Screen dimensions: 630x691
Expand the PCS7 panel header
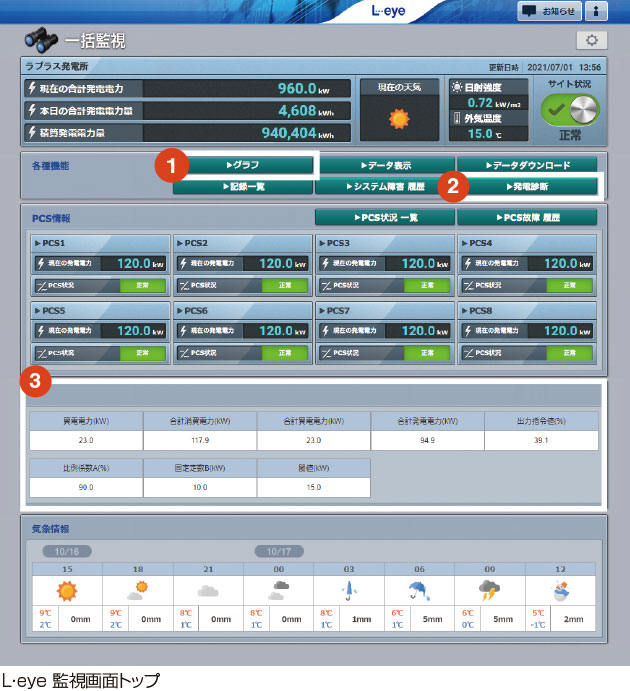click(385, 311)
